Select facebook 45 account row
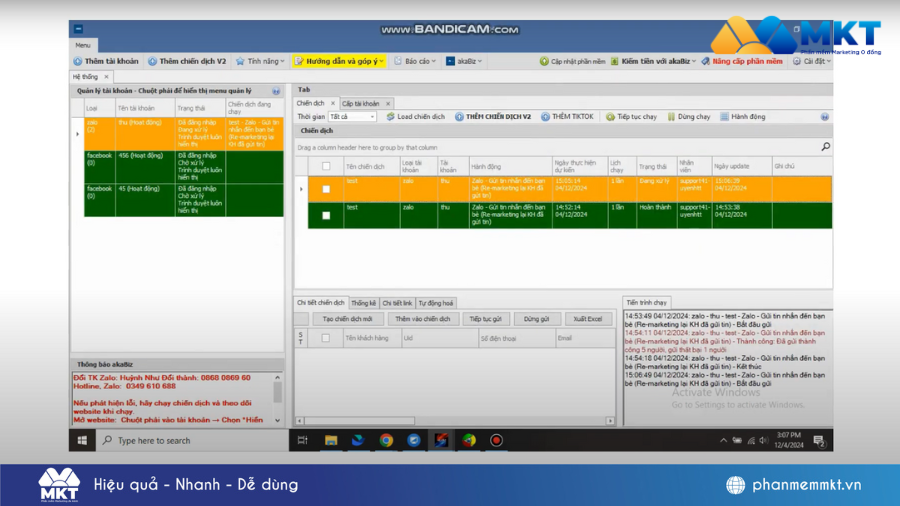Screen dimensions: 900x506 [184, 200]
